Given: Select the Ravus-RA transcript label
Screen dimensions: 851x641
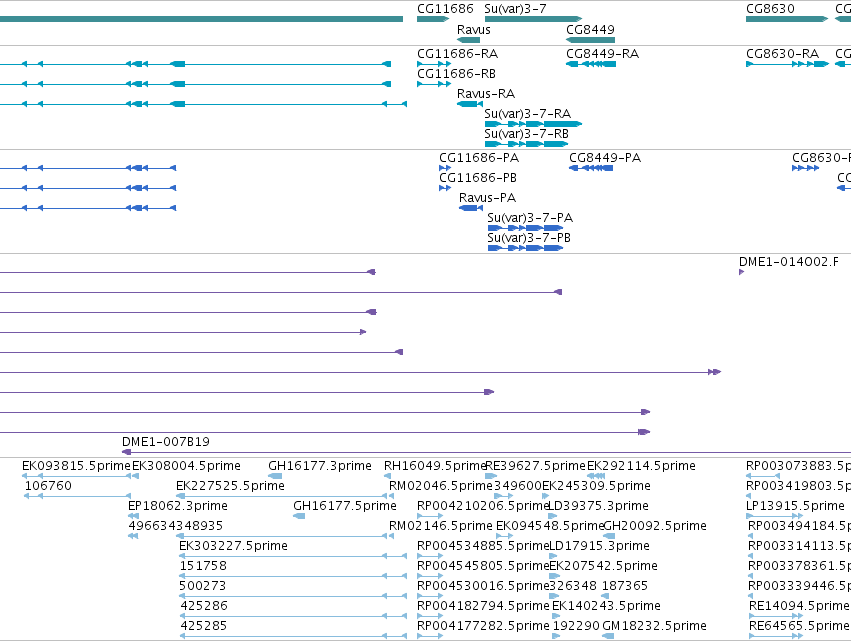Looking at the screenshot, I should pyautogui.click(x=486, y=94).
